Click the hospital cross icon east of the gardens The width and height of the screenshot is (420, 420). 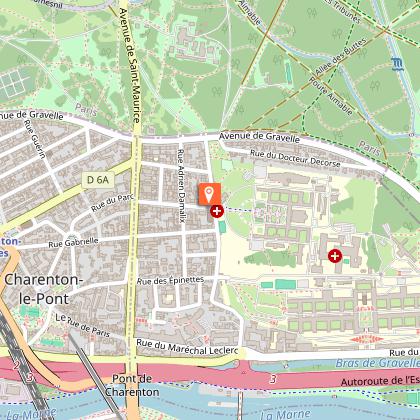coord(335,256)
